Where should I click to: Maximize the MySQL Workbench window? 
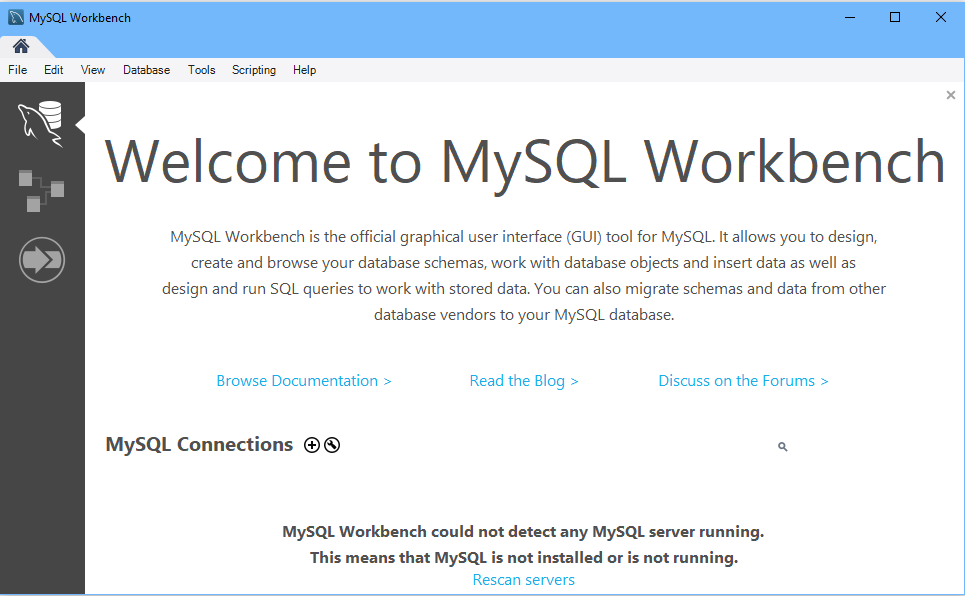(x=895, y=17)
